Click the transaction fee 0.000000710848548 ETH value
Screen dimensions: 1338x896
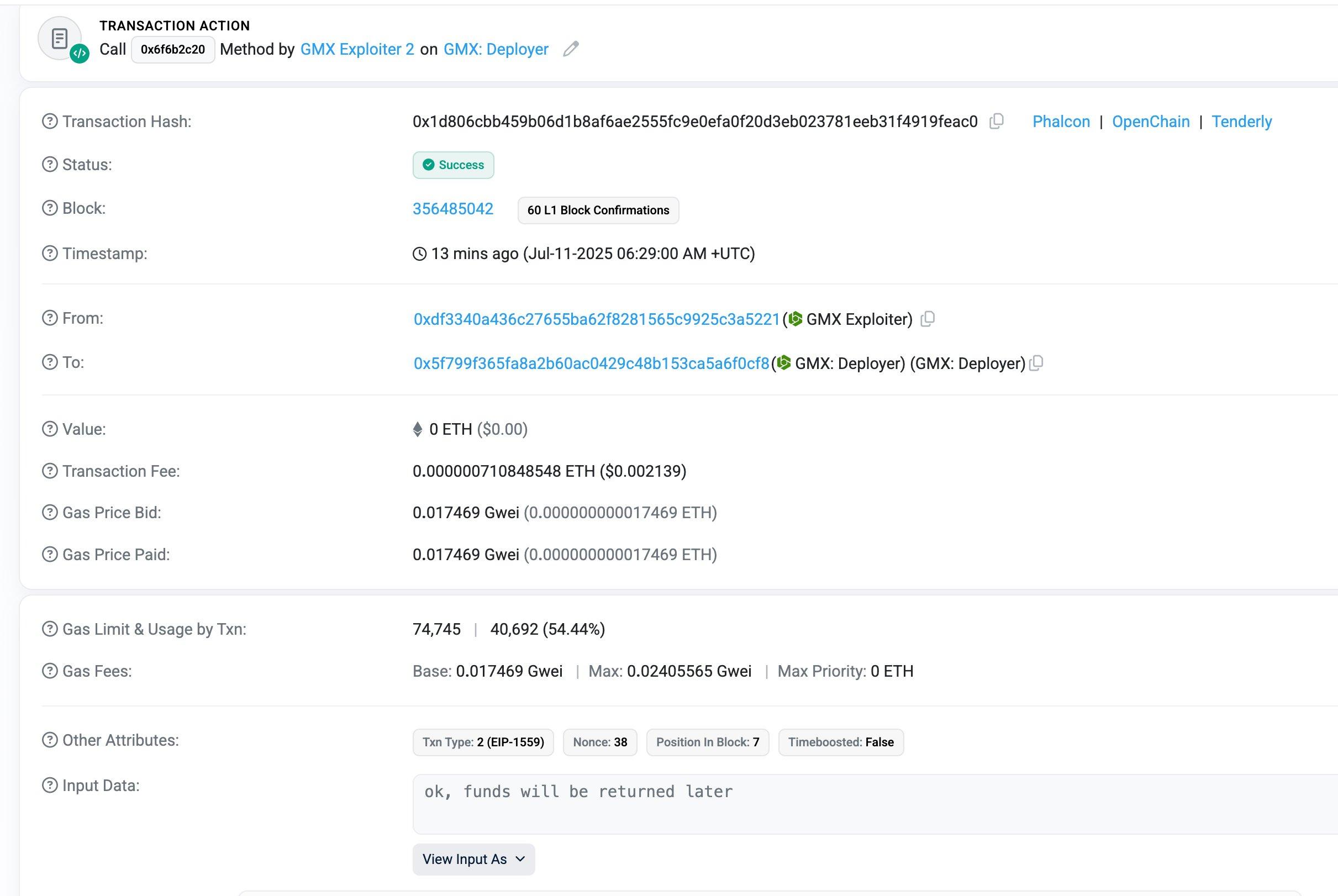(x=549, y=471)
